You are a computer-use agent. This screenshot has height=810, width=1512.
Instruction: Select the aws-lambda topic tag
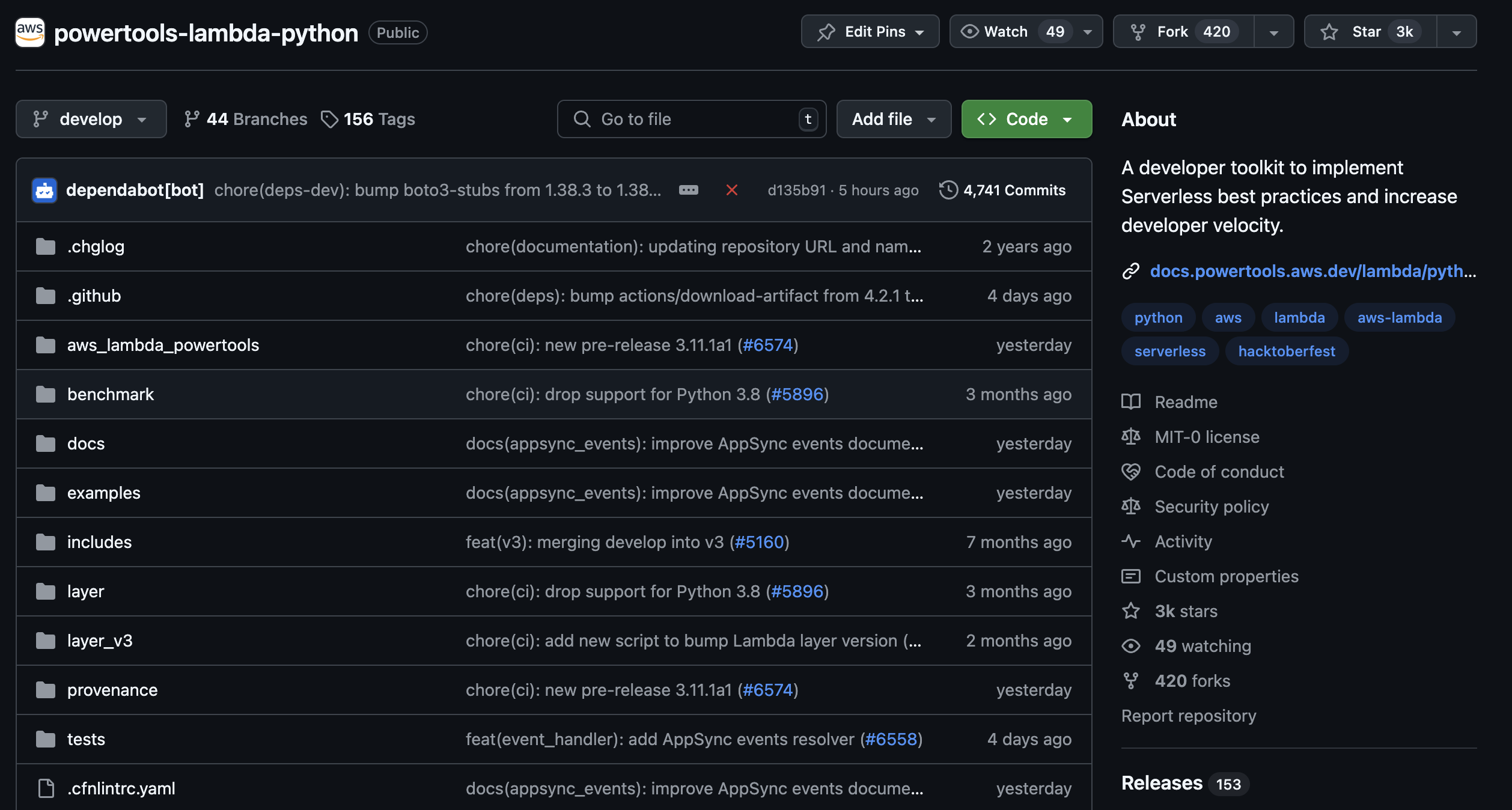[1400, 317]
